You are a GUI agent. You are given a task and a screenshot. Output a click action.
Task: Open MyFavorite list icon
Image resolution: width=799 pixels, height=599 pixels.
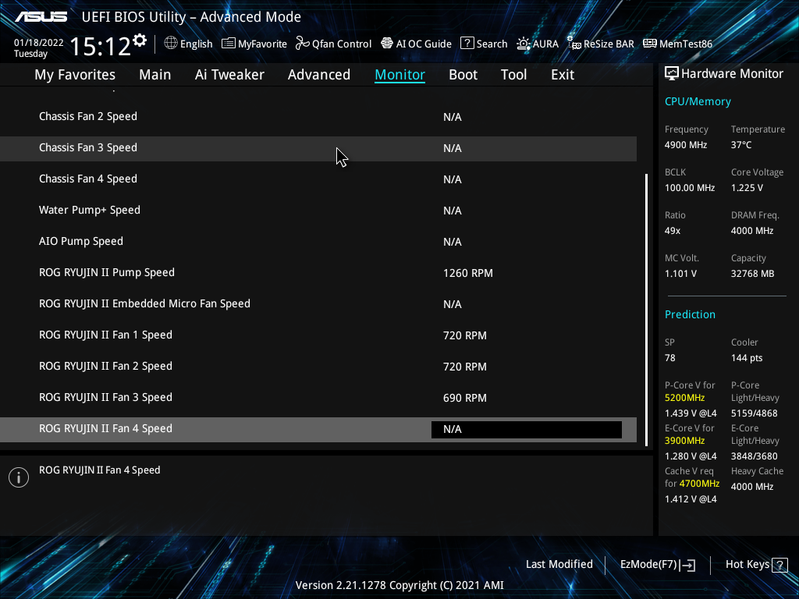click(228, 43)
